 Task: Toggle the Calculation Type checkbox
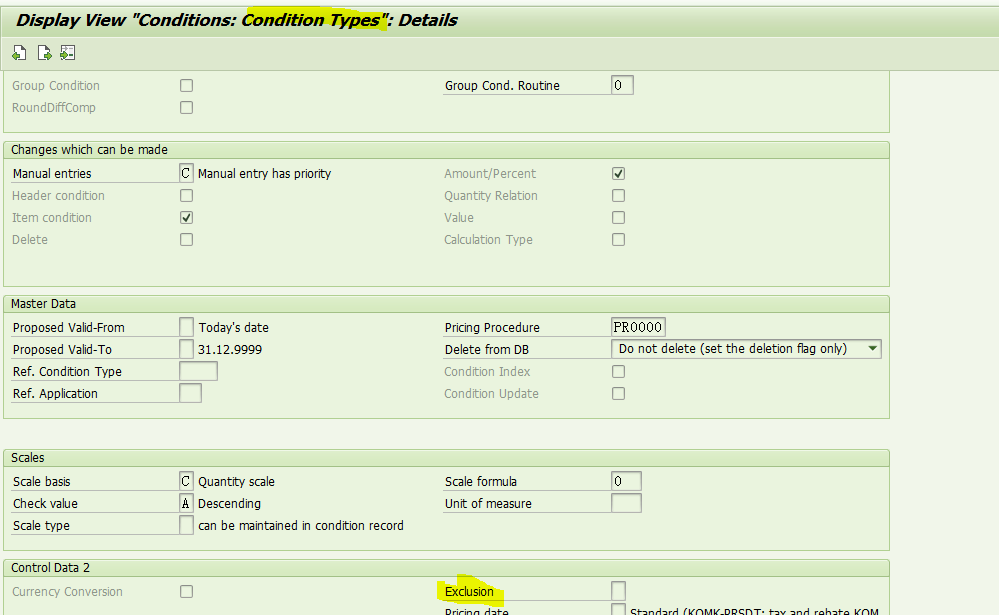617,239
